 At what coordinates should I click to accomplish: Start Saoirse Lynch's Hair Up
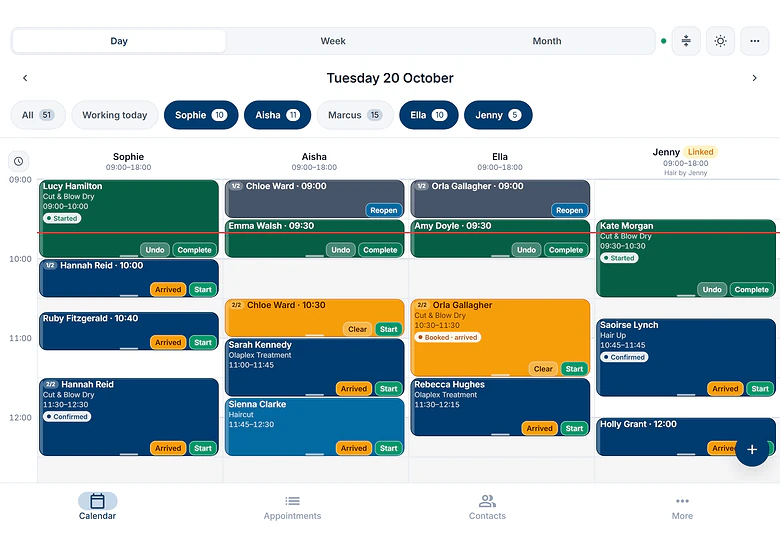[760, 388]
